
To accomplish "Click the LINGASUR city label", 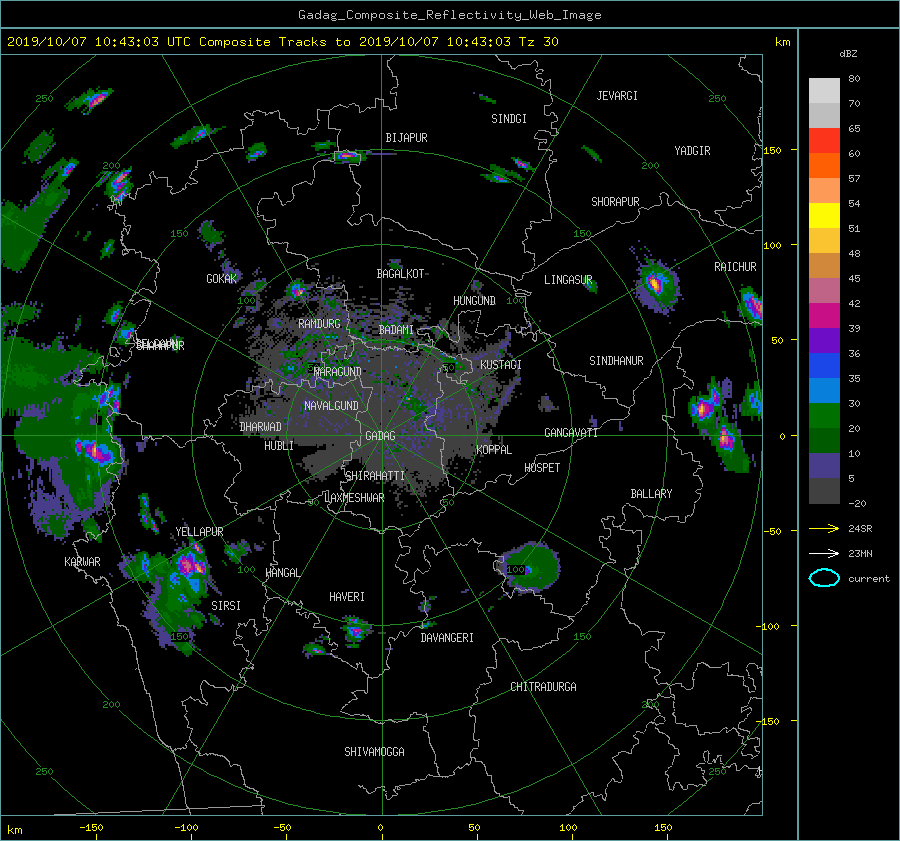I will [x=568, y=280].
